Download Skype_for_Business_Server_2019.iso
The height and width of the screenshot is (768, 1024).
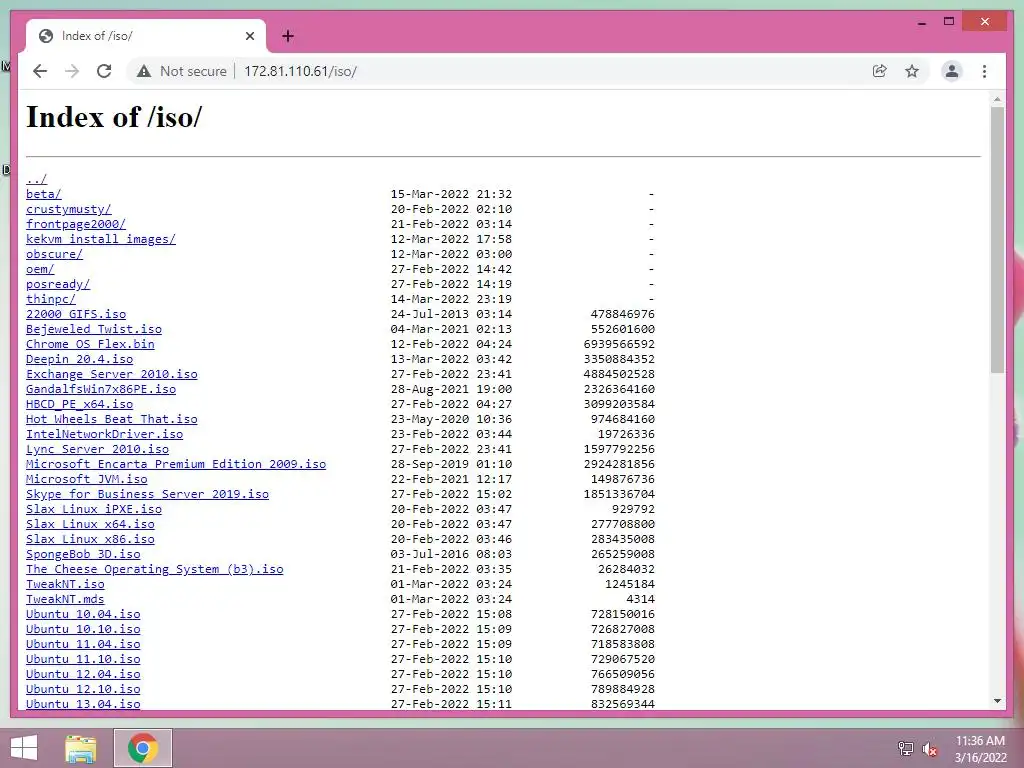pyautogui.click(x=148, y=494)
